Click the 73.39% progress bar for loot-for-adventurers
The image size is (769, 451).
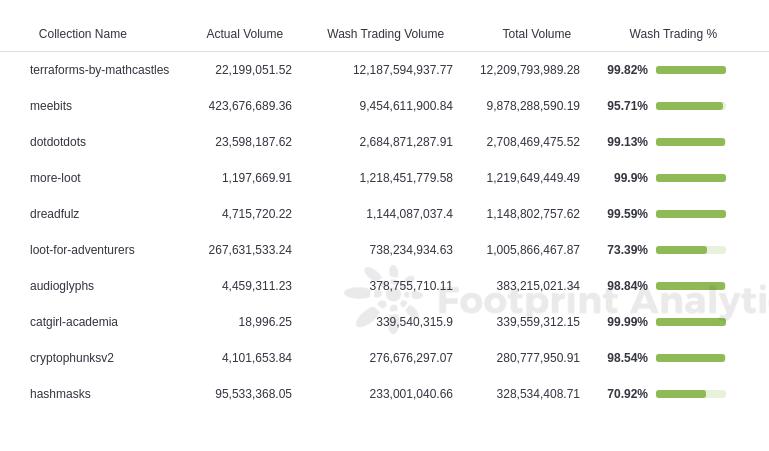click(691, 250)
